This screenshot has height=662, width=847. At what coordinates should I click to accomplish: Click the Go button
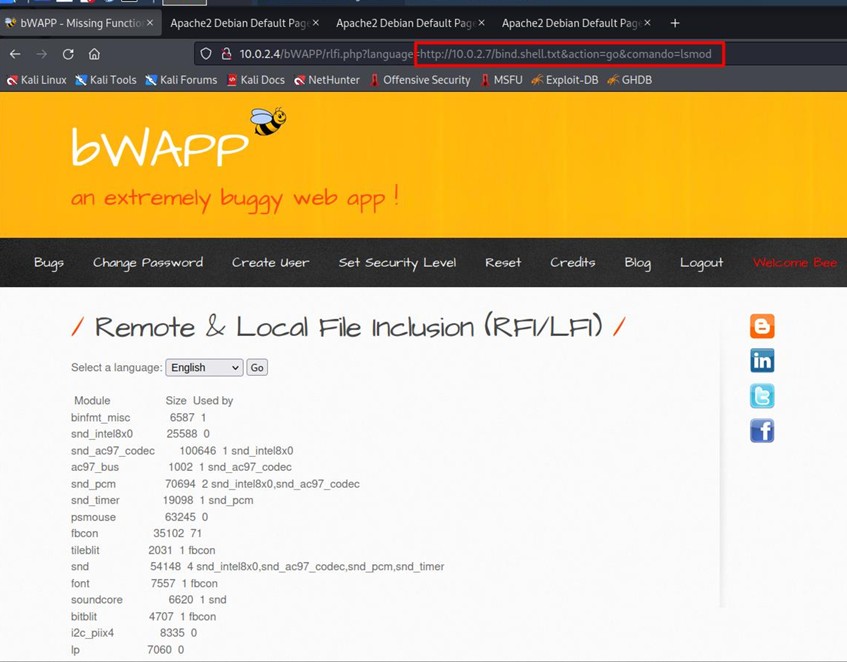click(257, 368)
